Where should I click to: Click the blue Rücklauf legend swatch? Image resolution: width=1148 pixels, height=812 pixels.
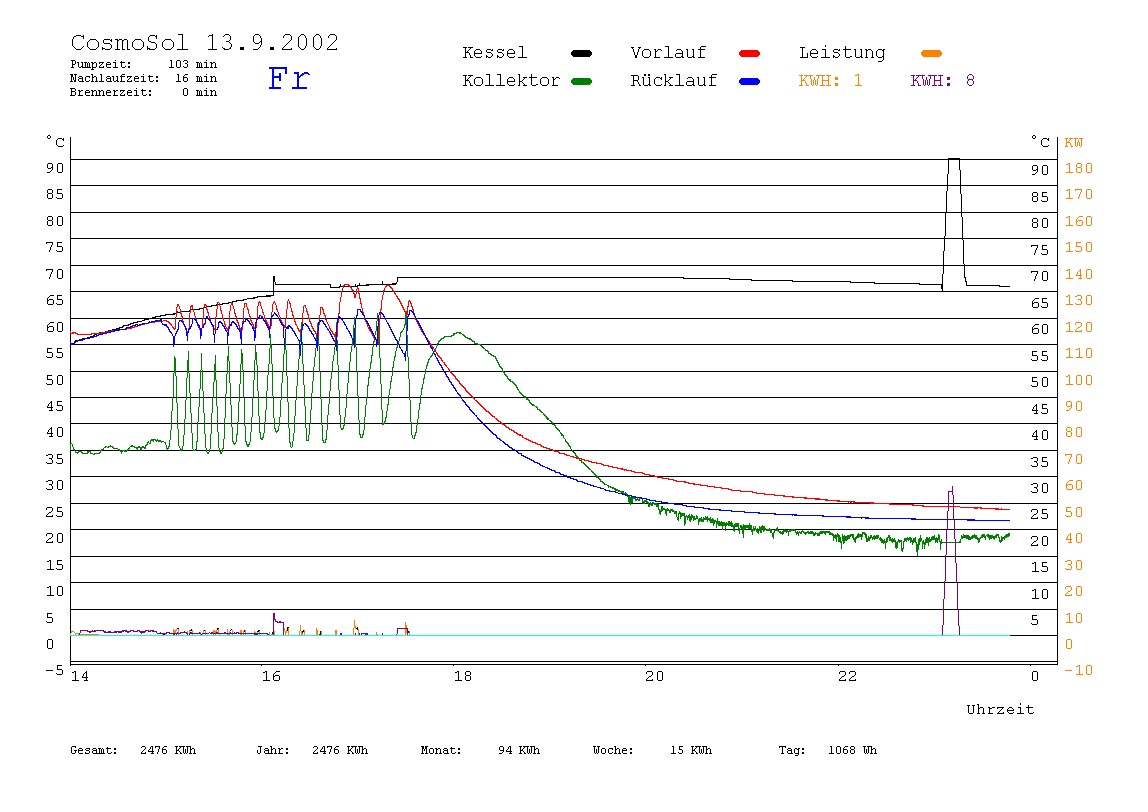[750, 81]
